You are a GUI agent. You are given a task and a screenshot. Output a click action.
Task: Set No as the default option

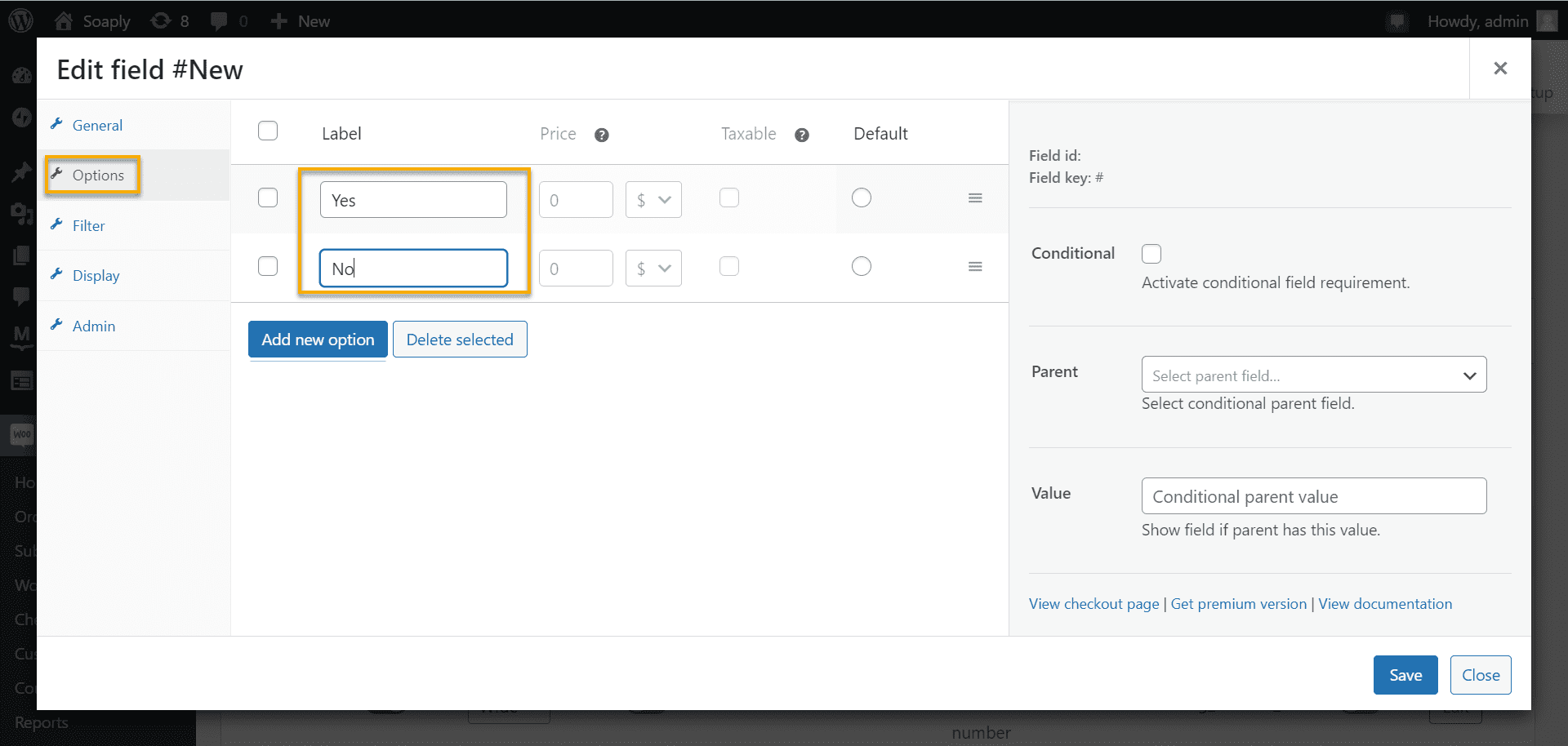862,266
